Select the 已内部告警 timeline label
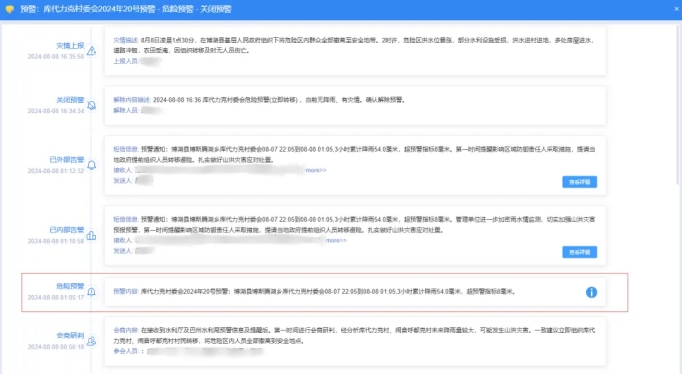 67,230
